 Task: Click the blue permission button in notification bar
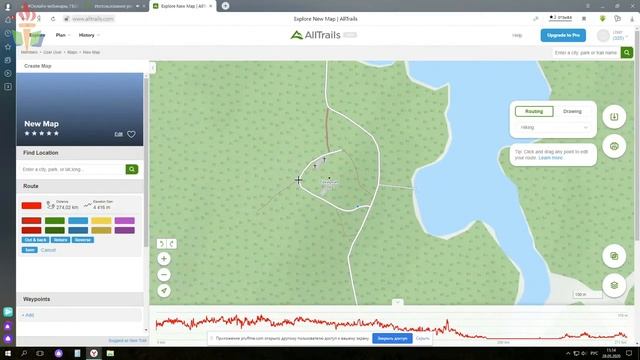(x=392, y=338)
